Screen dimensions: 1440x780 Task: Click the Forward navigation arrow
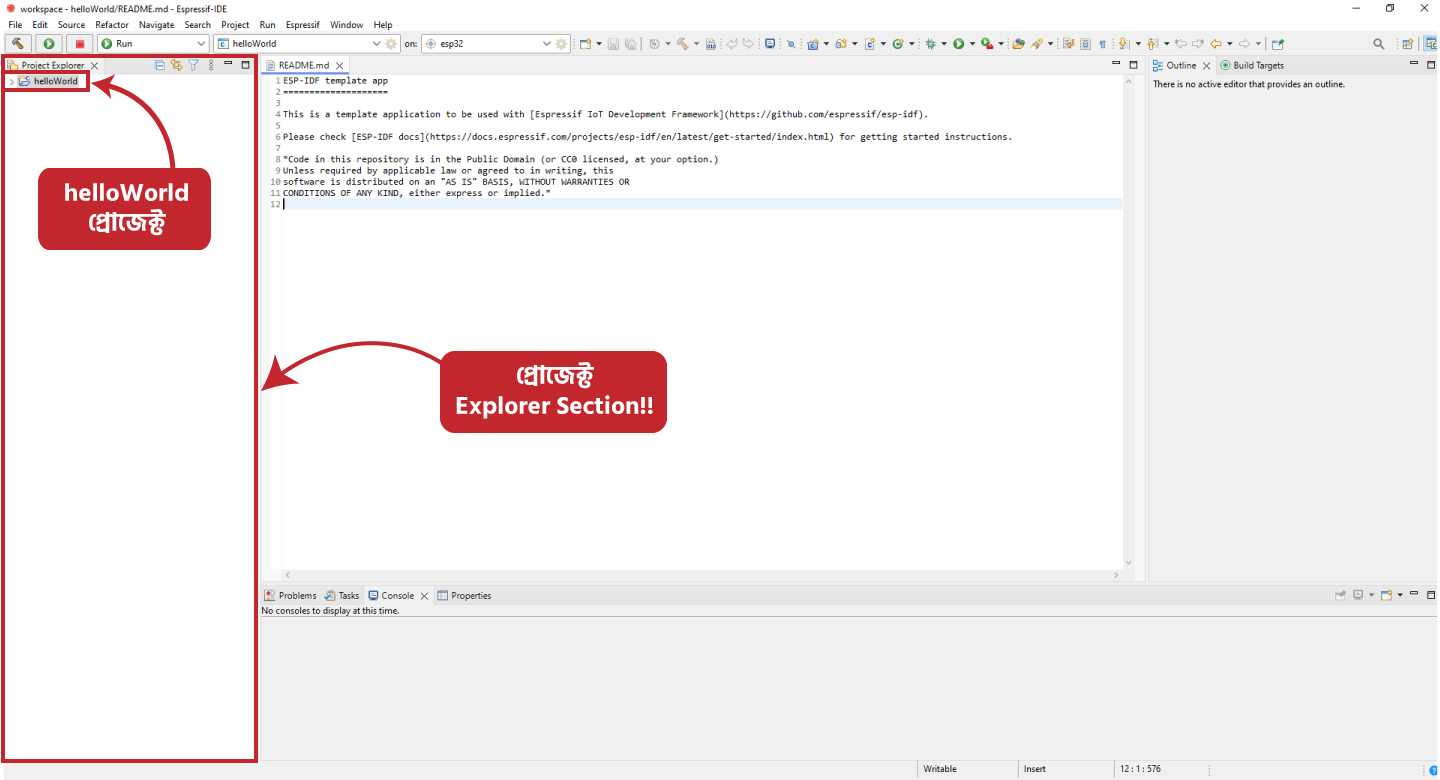(1244, 44)
